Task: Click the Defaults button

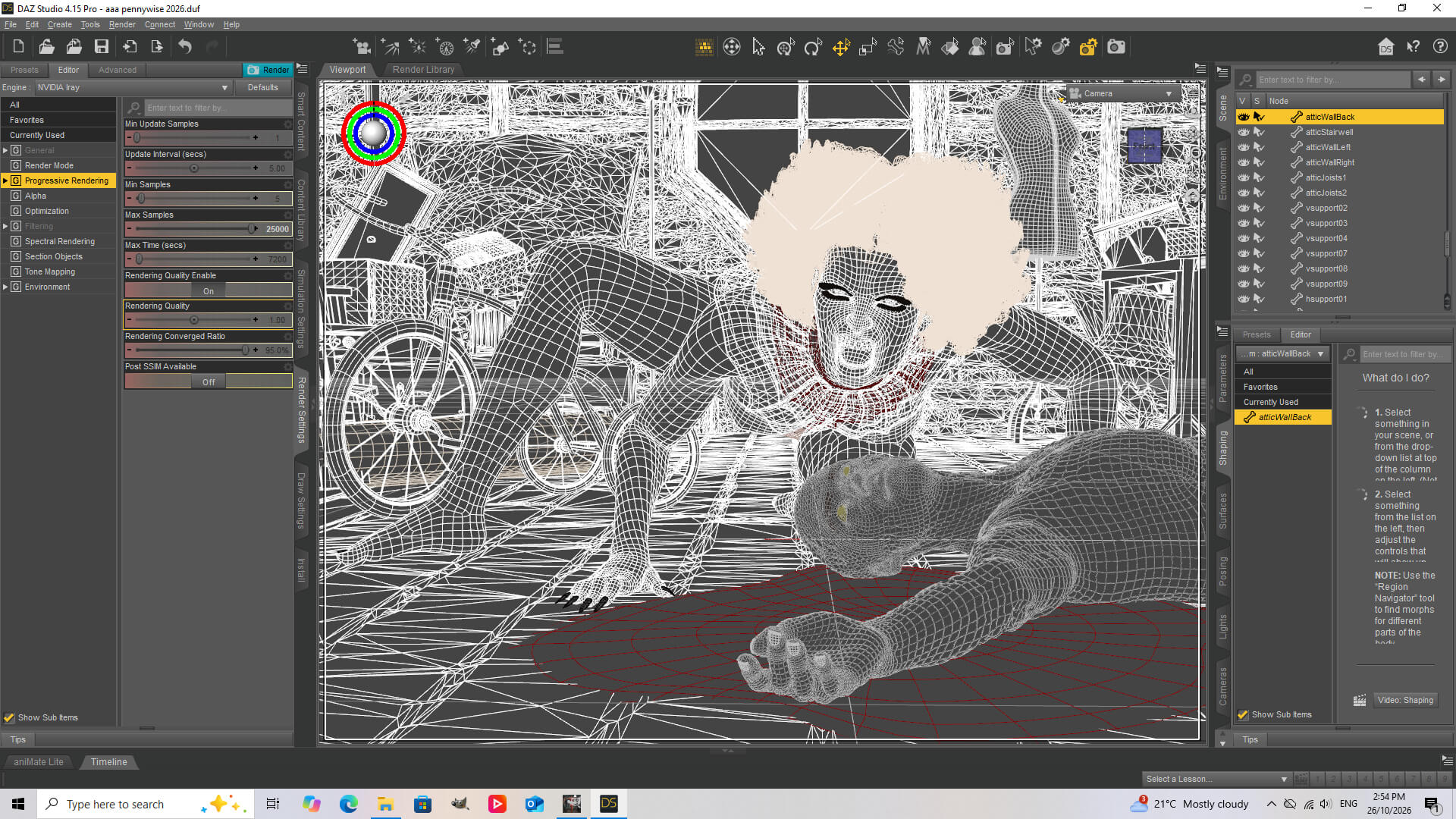Action: click(262, 87)
